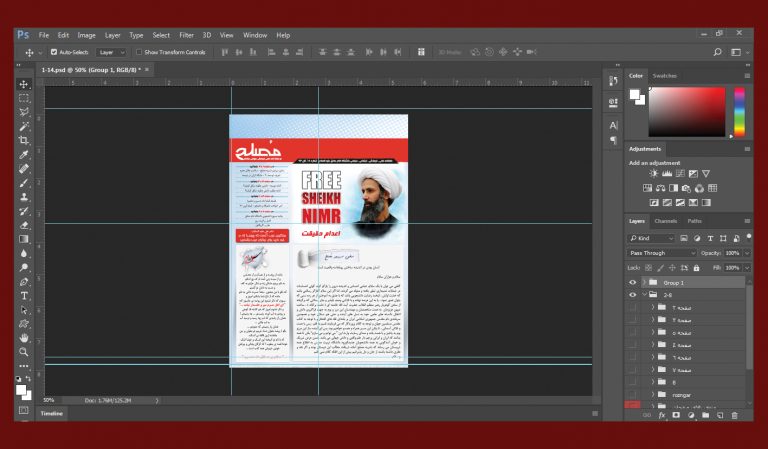Image resolution: width=768 pixels, height=449 pixels.
Task: Click the rainbow hue slider strip
Action: tap(739, 111)
